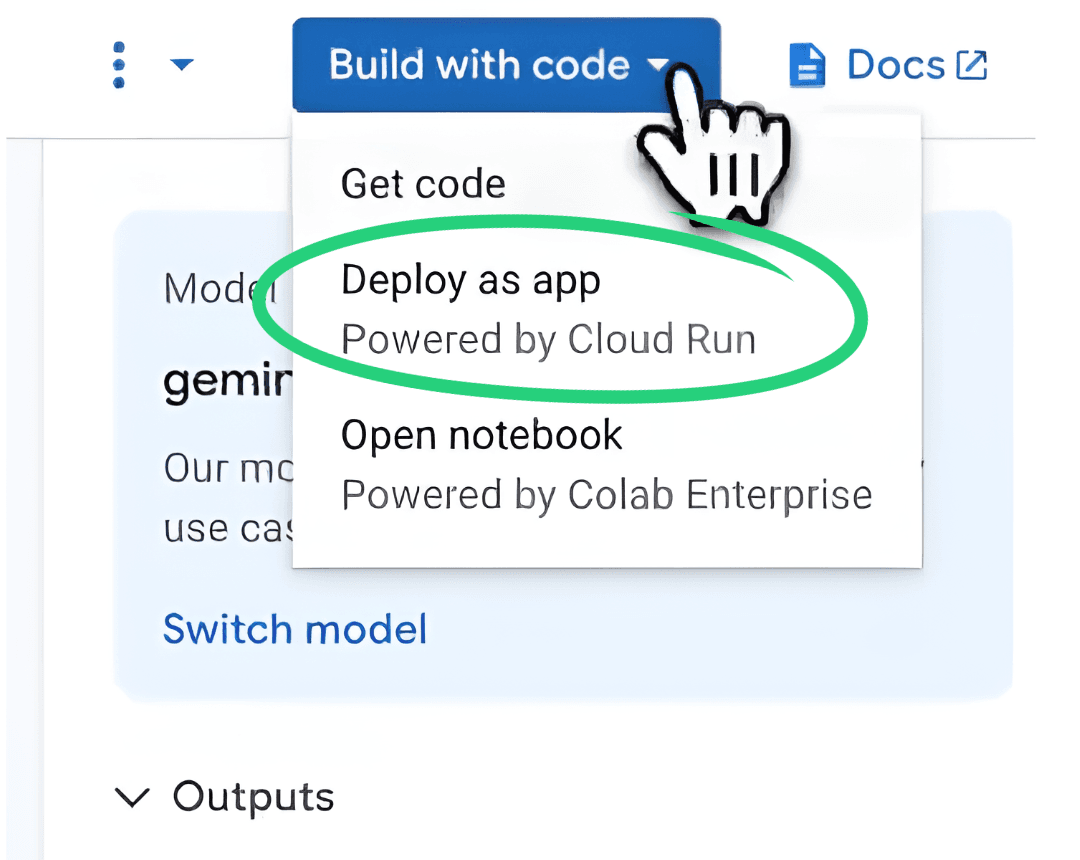Open the three-dot more options menu
The height and width of the screenshot is (860, 1080).
click(118, 65)
